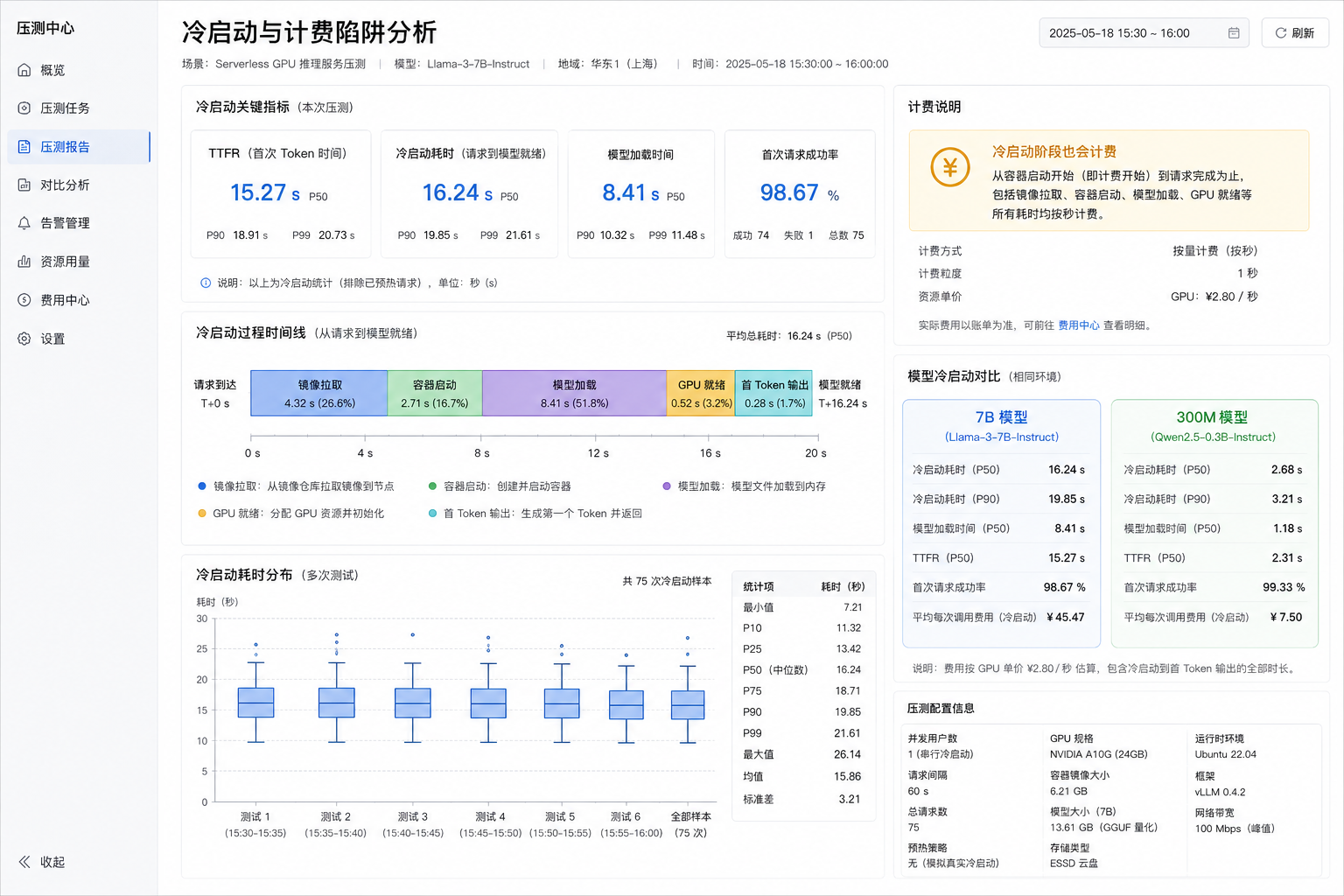1344x896 pixels.
Task: Click the green 容器启动 timeline segment
Action: coord(435,393)
